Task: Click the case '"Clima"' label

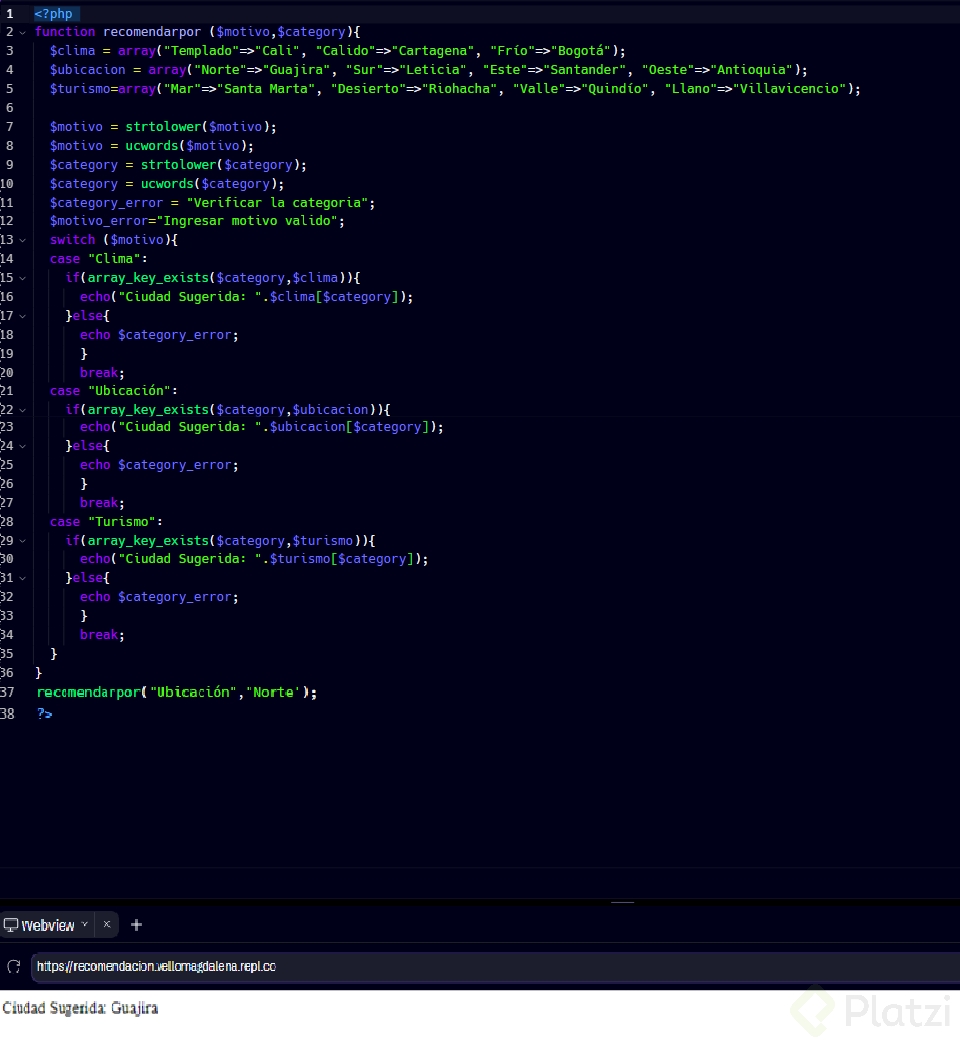Action: tap(114, 259)
